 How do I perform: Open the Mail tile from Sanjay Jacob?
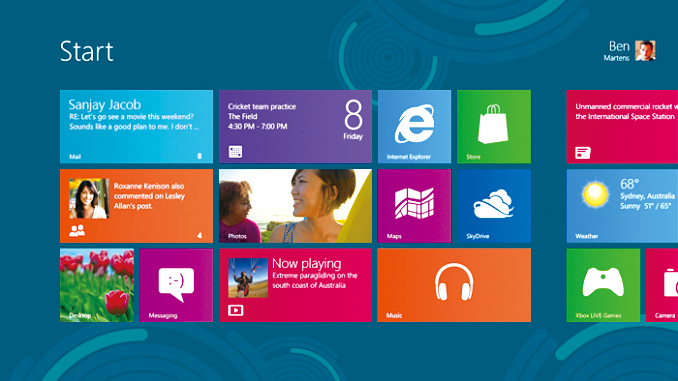pos(136,126)
